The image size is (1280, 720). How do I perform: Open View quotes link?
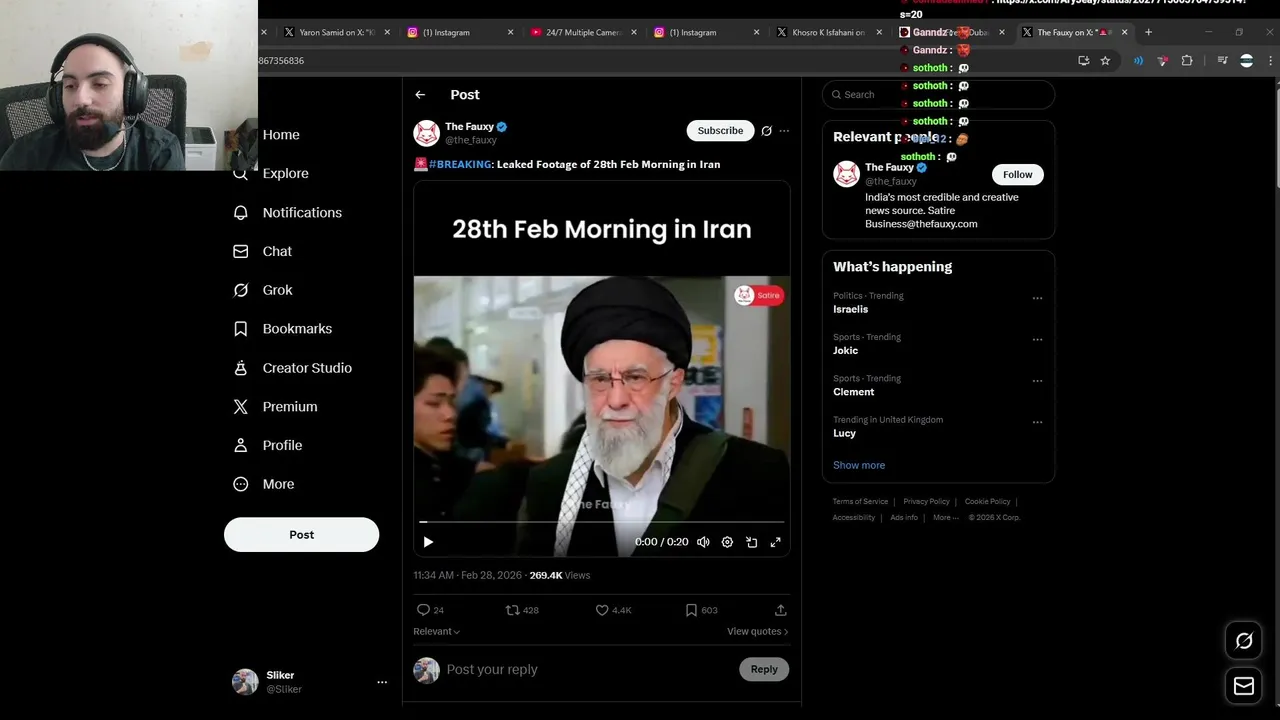coord(757,631)
